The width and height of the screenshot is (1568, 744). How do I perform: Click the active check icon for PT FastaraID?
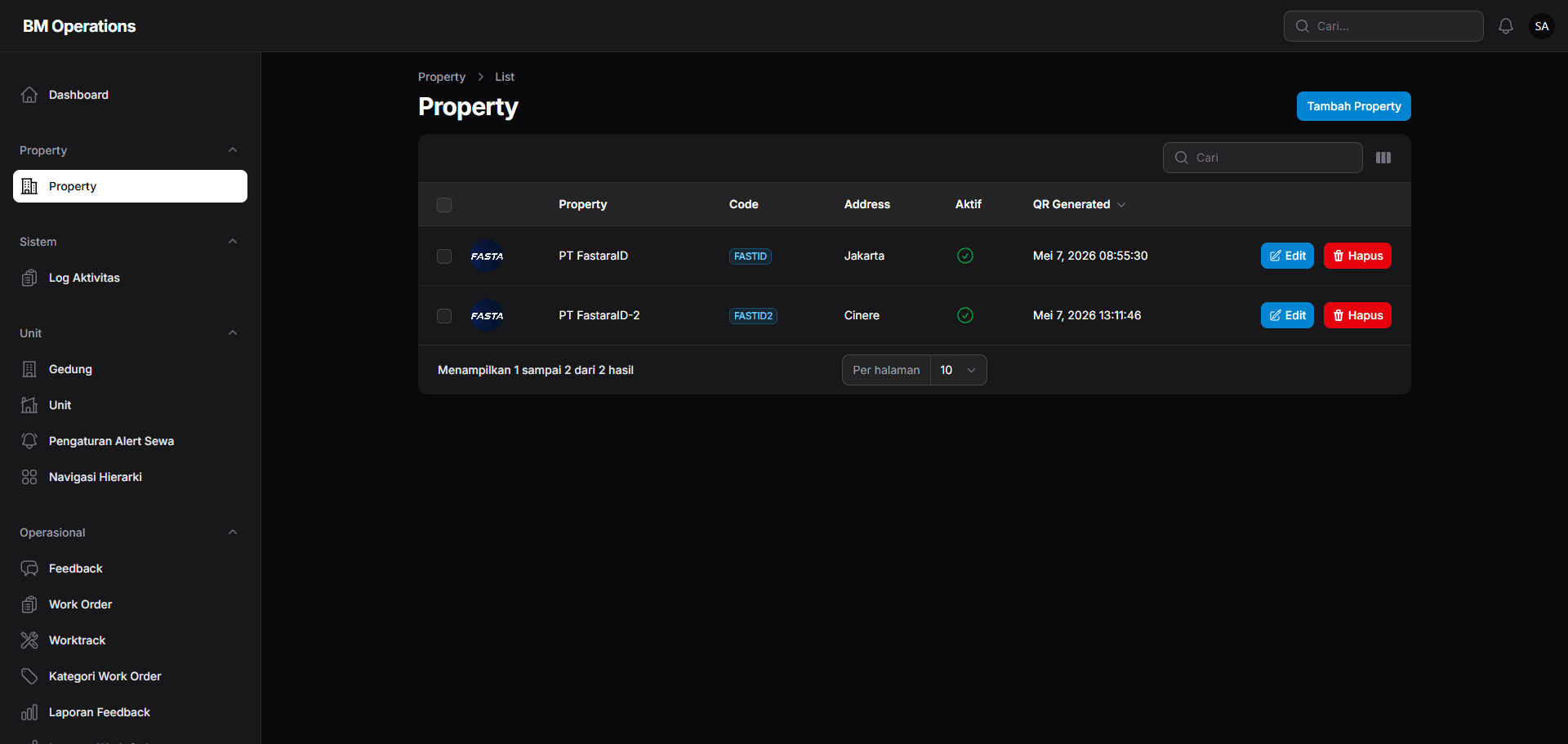point(965,256)
